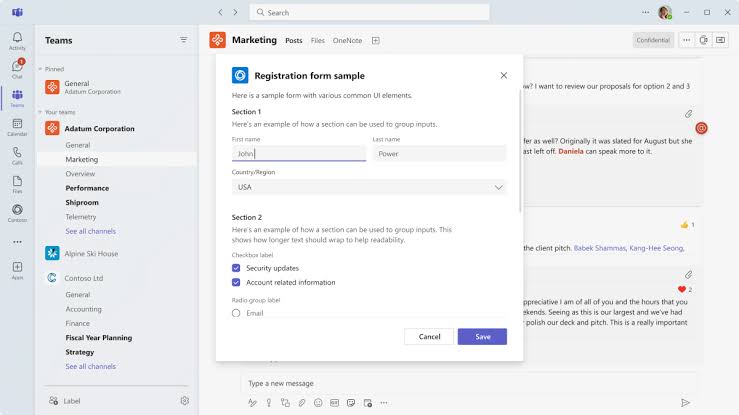The image size is (739, 415).
Task: Open the Calendar app
Action: coord(17,127)
